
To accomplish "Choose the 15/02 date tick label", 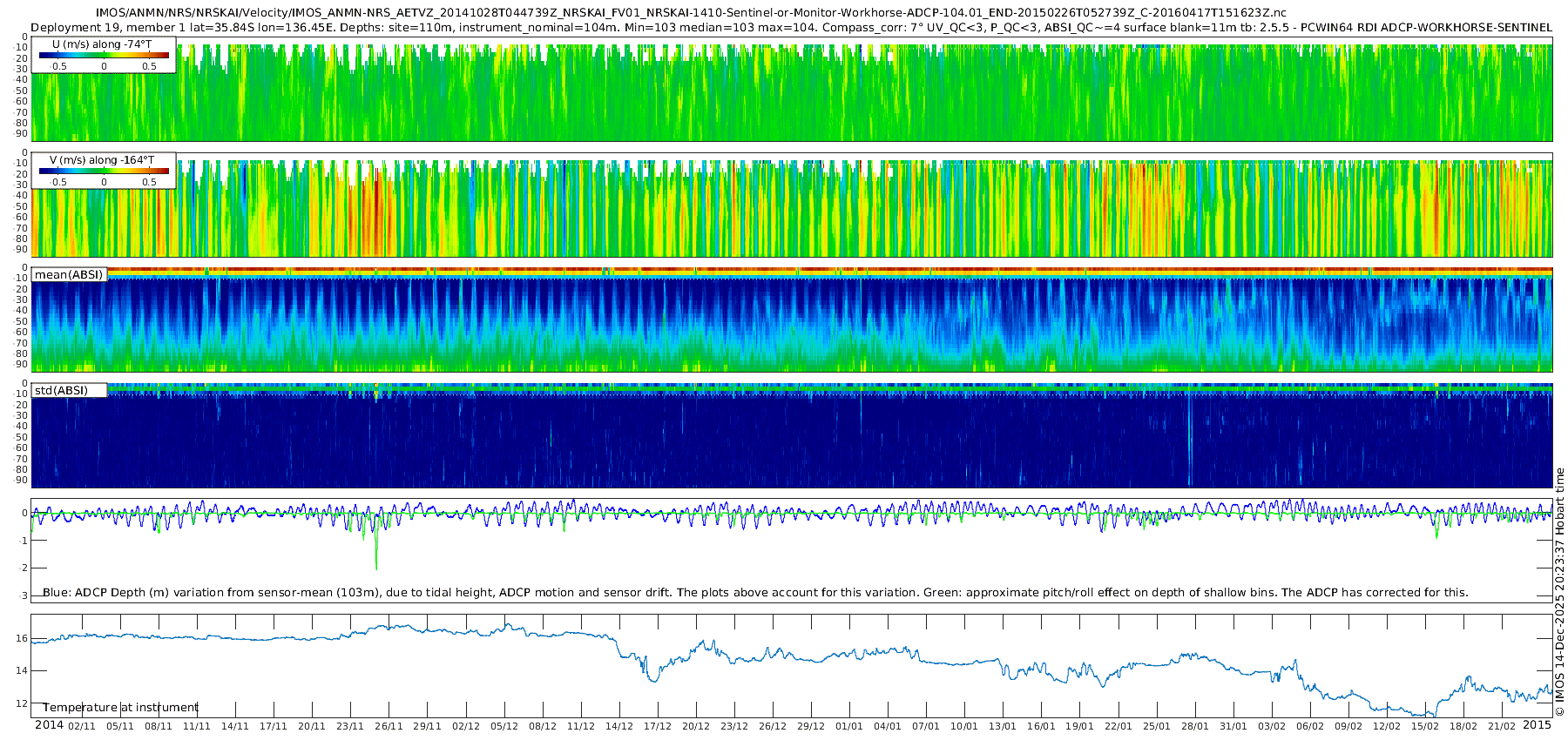I will (x=1424, y=726).
